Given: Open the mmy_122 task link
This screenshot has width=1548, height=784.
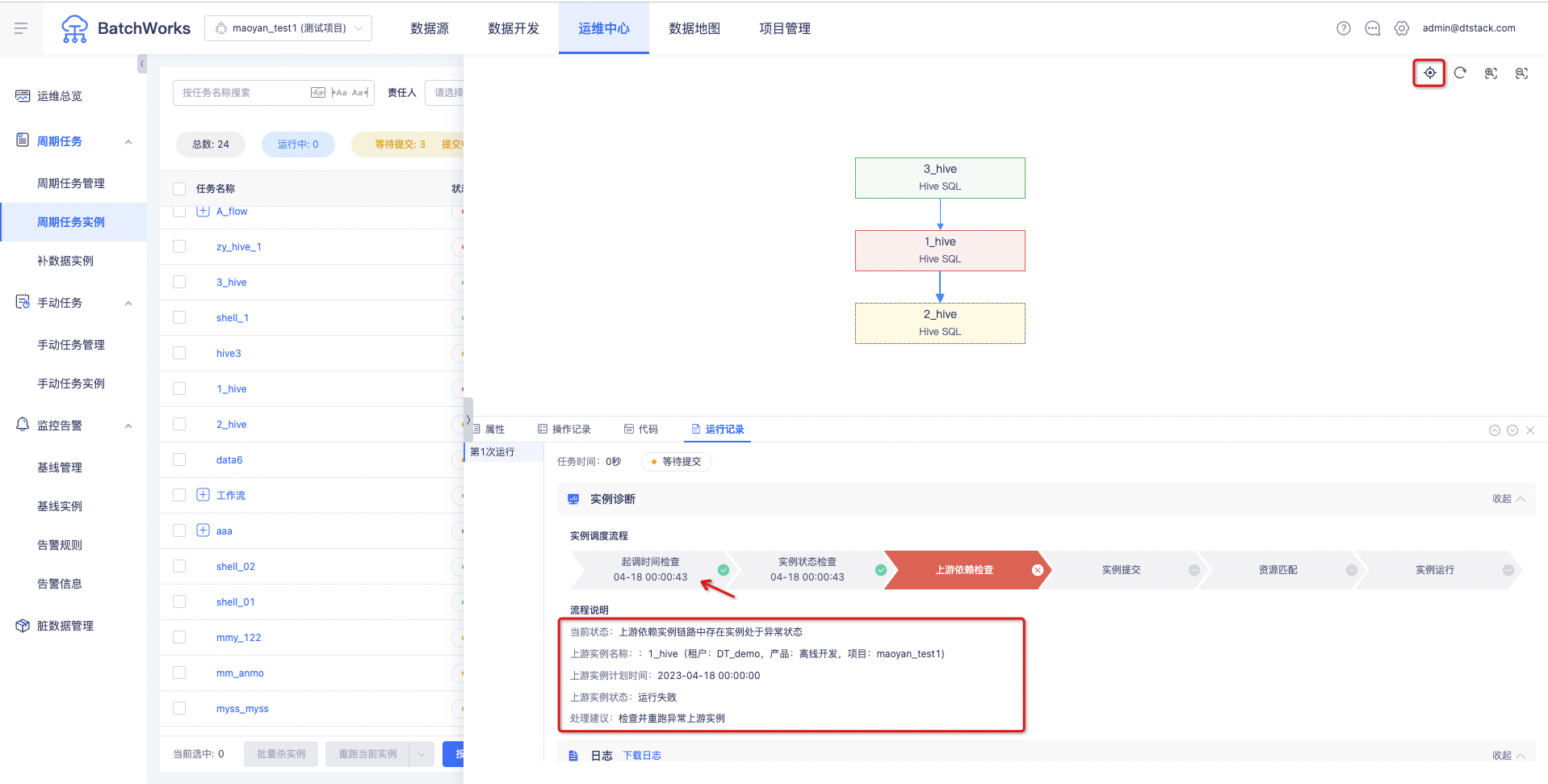Looking at the screenshot, I should (x=239, y=638).
